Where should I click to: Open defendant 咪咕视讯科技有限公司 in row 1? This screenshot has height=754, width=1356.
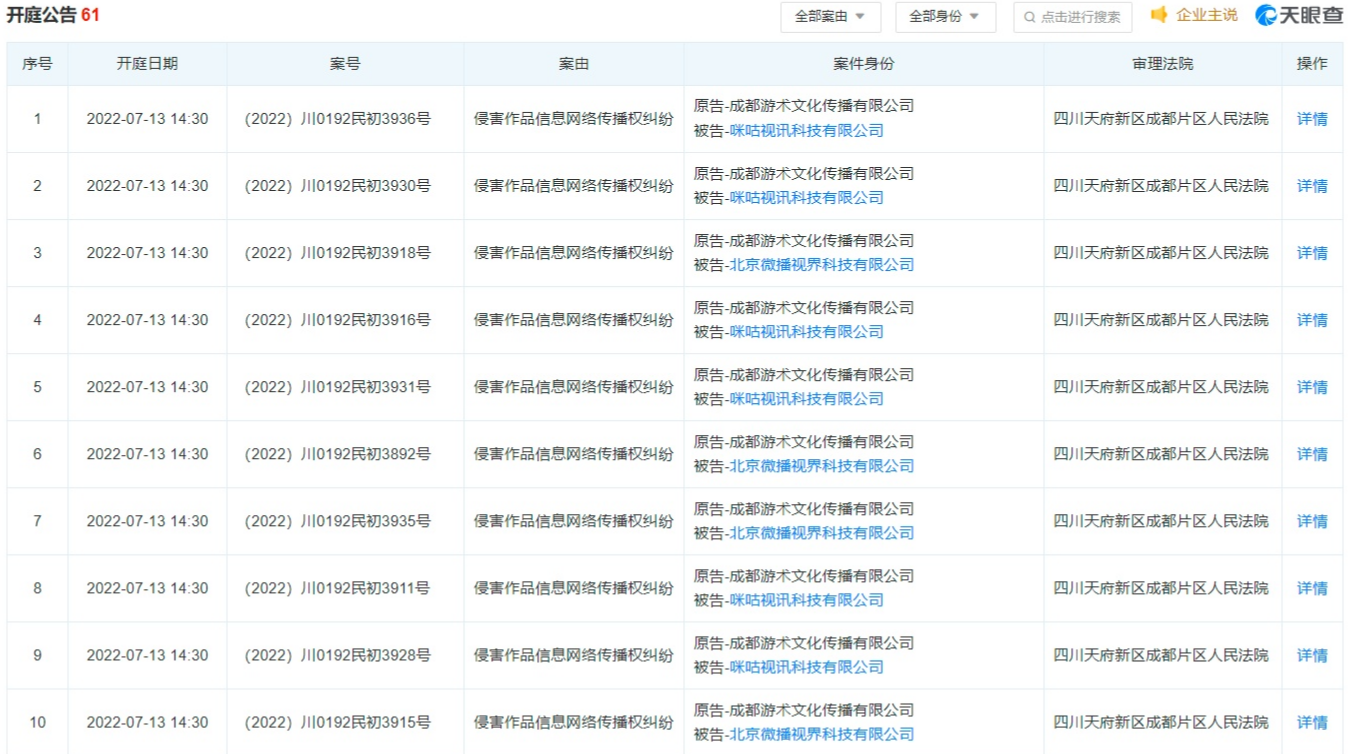[x=806, y=131]
